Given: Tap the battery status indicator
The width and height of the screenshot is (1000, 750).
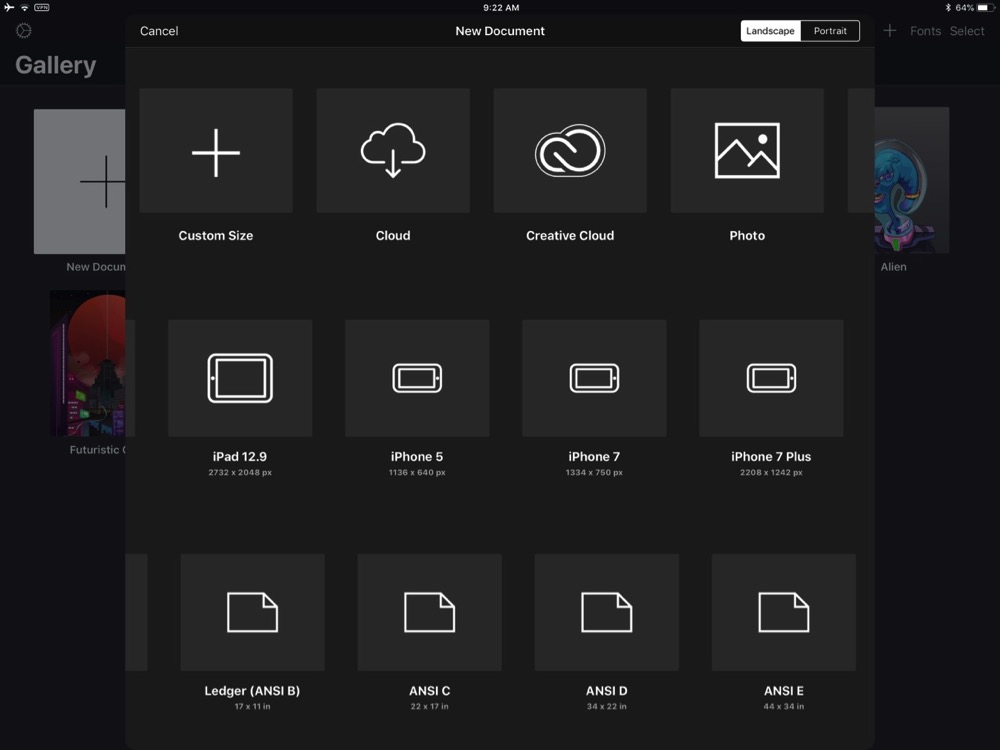Looking at the screenshot, I should click(985, 8).
